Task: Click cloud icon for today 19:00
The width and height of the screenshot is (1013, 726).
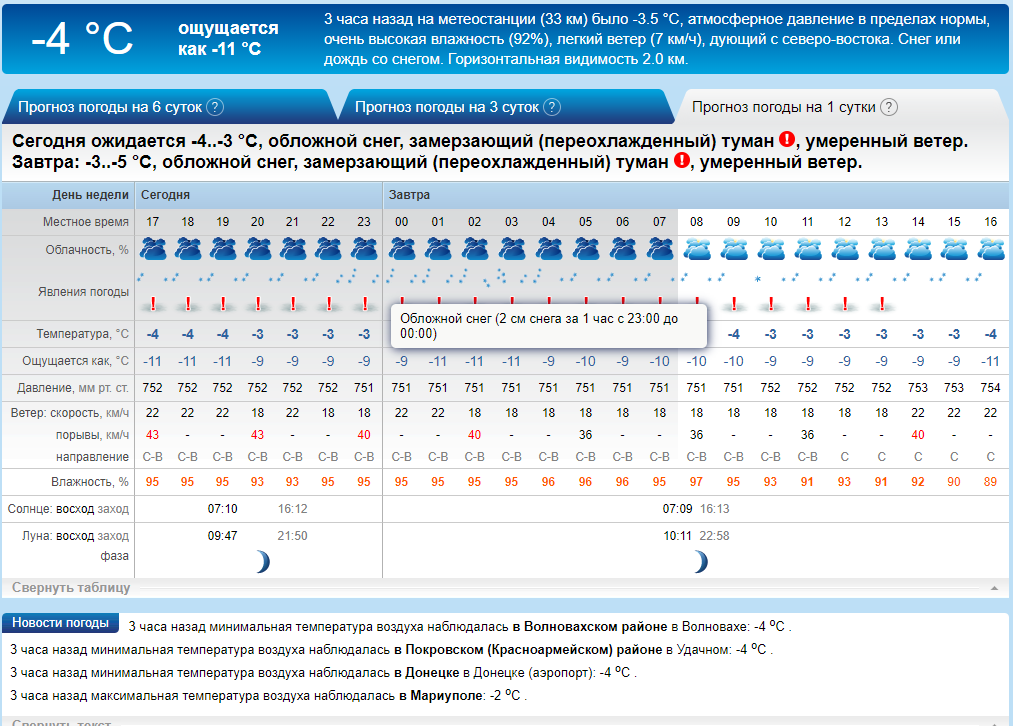Action: point(223,249)
